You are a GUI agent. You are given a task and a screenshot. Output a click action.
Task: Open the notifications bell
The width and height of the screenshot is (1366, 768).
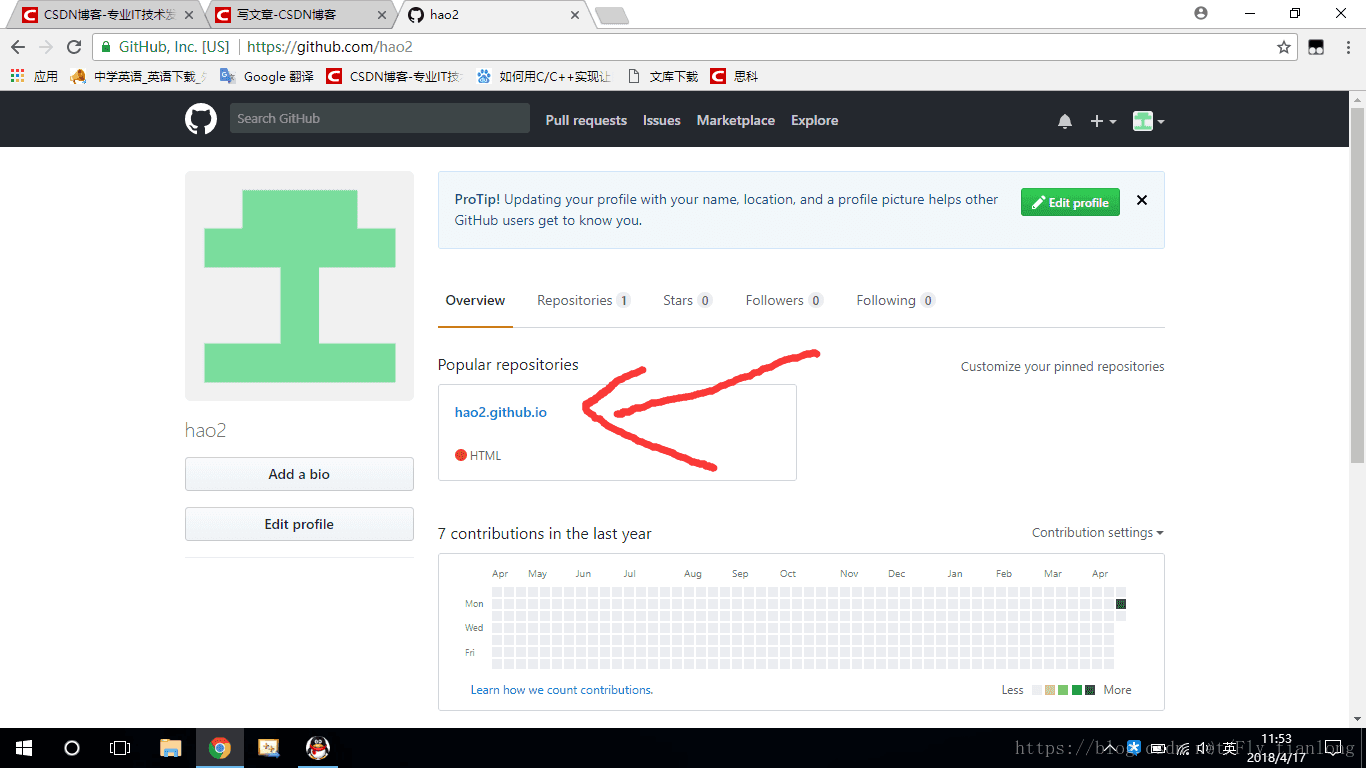point(1065,121)
